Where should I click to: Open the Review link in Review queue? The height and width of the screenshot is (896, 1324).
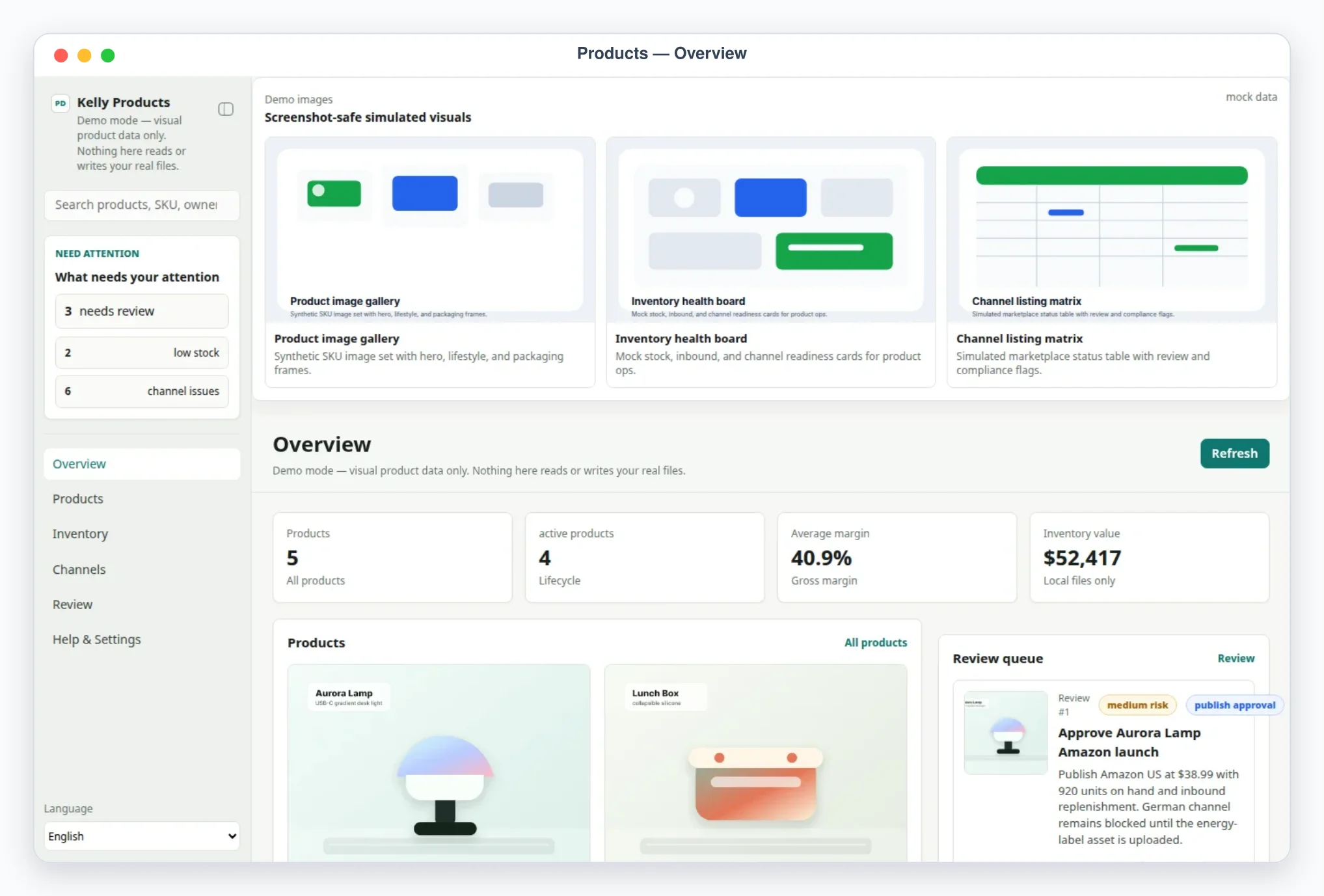point(1236,658)
